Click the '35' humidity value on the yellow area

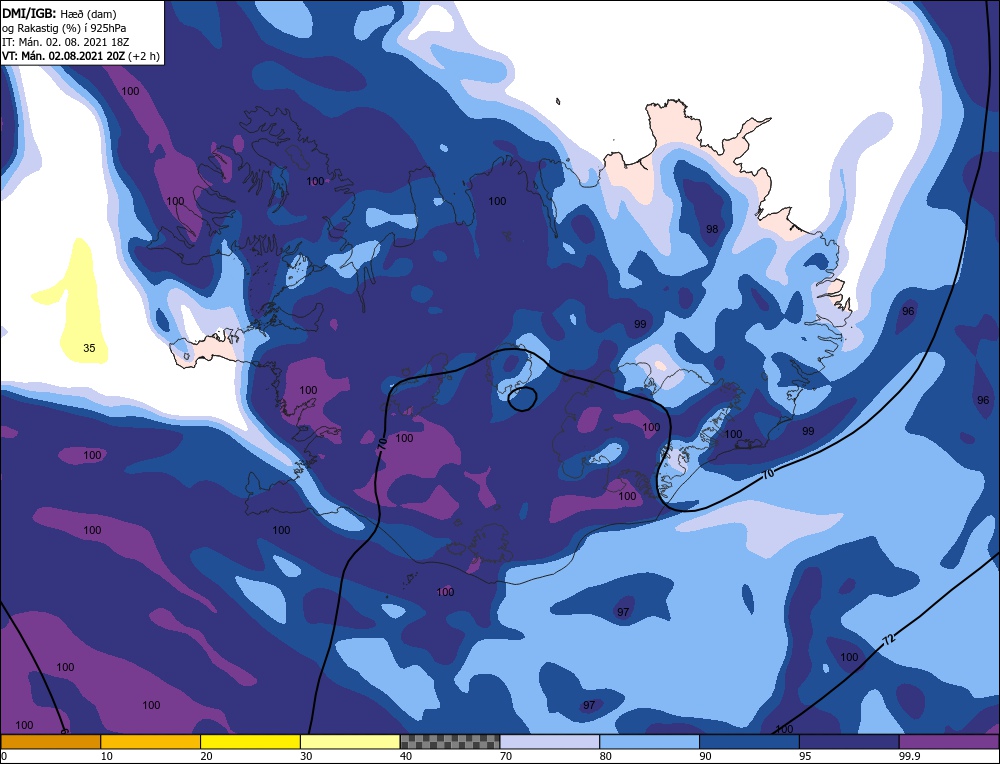coord(89,348)
